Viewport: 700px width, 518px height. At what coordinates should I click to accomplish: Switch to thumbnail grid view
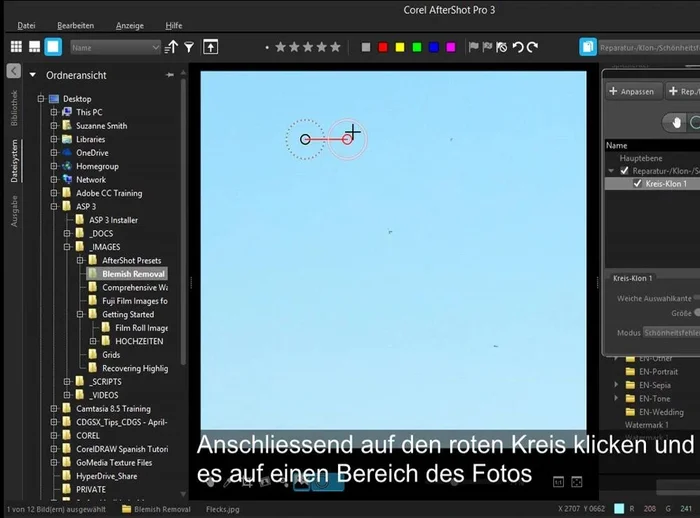pyautogui.click(x=16, y=47)
